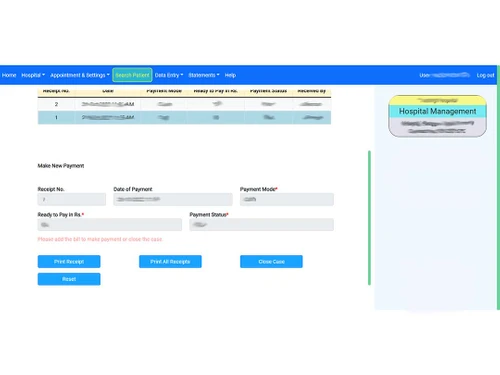Expand the Statements menu
500x375 pixels.
(x=204, y=75)
